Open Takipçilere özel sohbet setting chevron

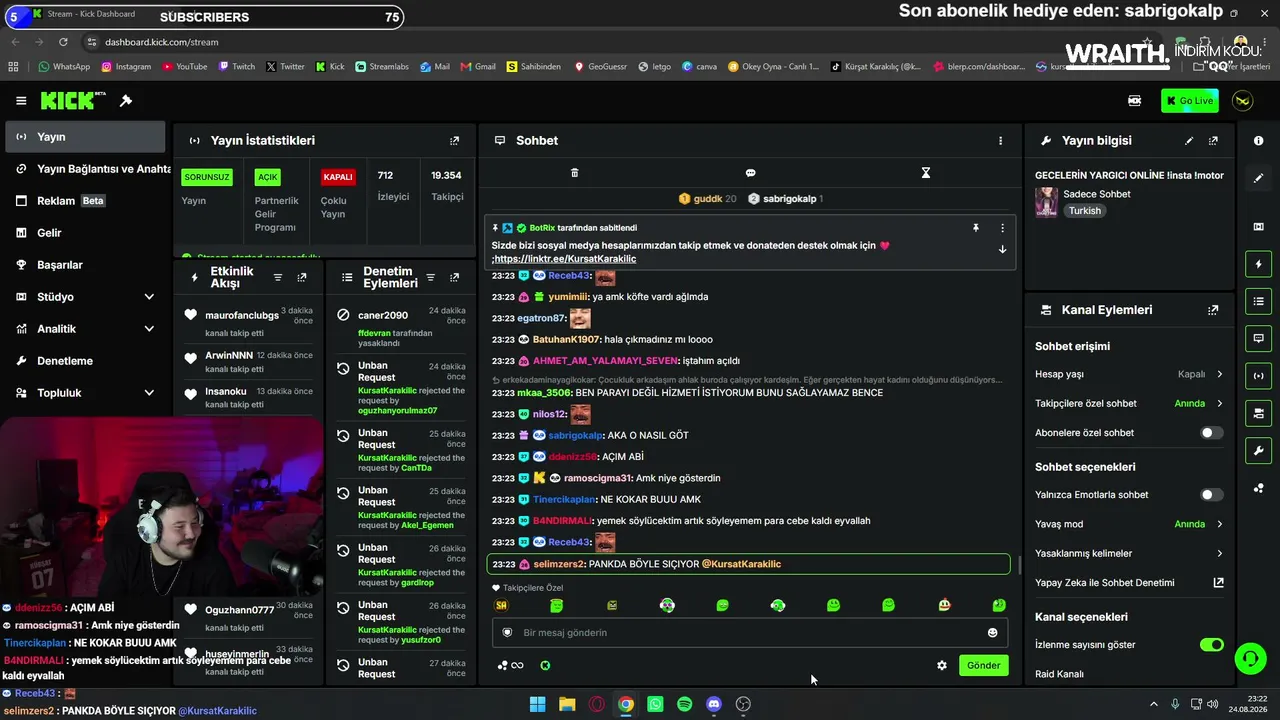(1219, 404)
